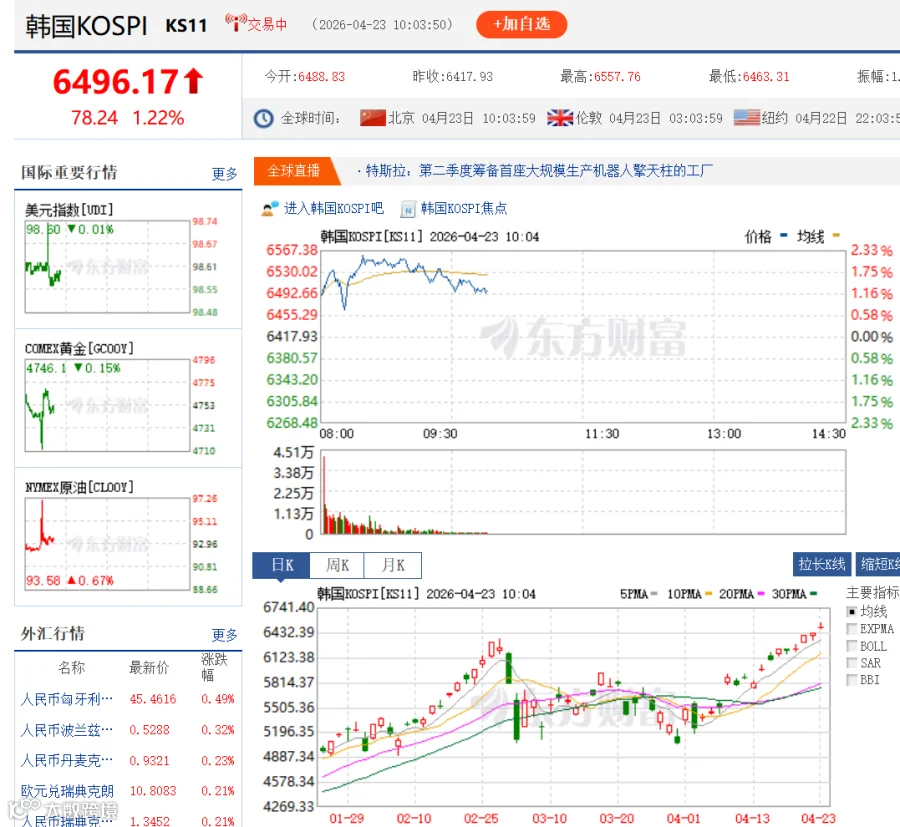Open 人民币波兰兹 forex row link
Viewport: 900px width, 827px height.
(67, 730)
